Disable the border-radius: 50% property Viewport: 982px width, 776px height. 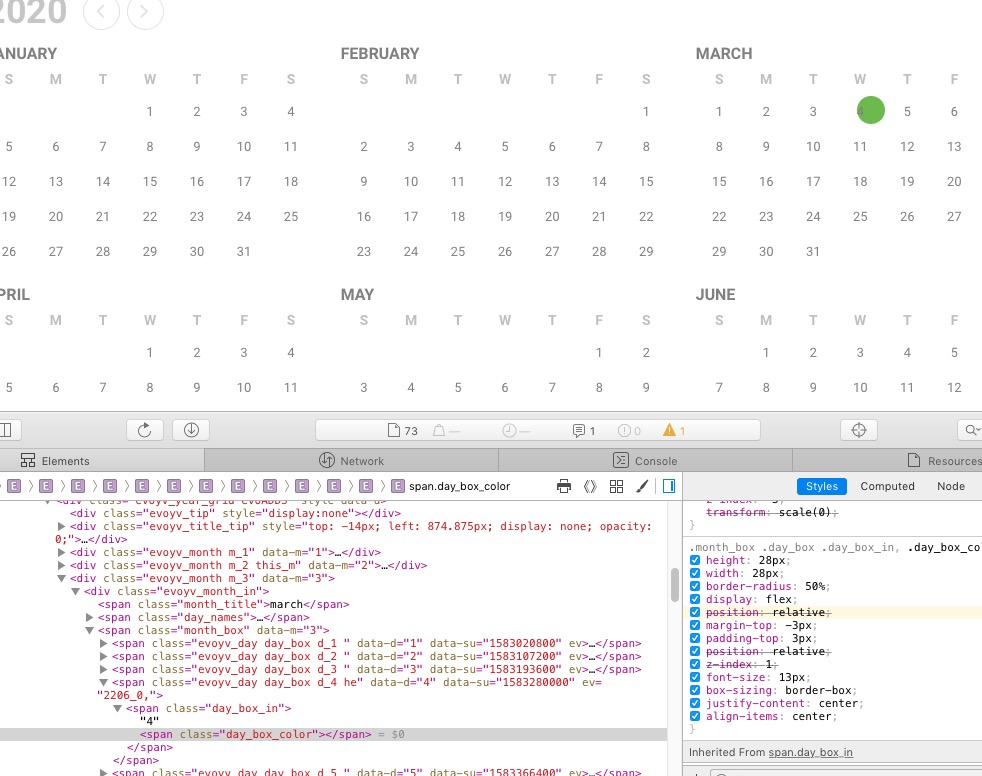696,586
